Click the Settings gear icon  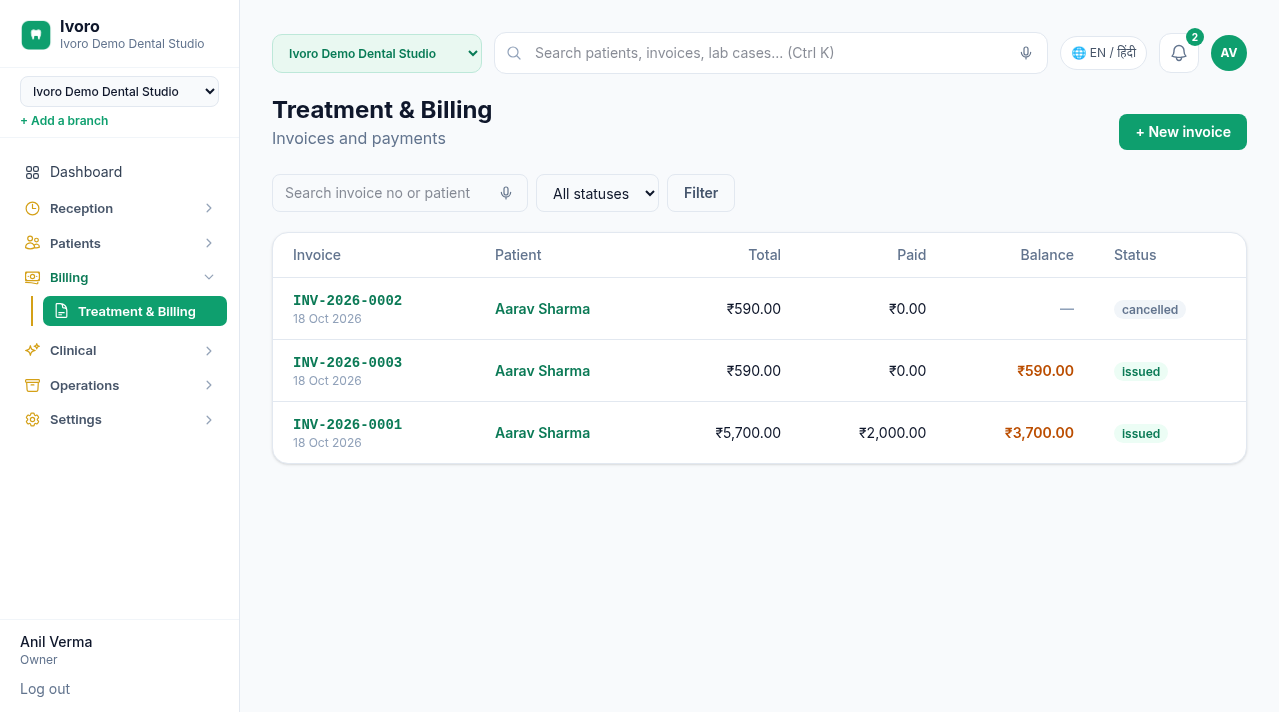(x=32, y=419)
